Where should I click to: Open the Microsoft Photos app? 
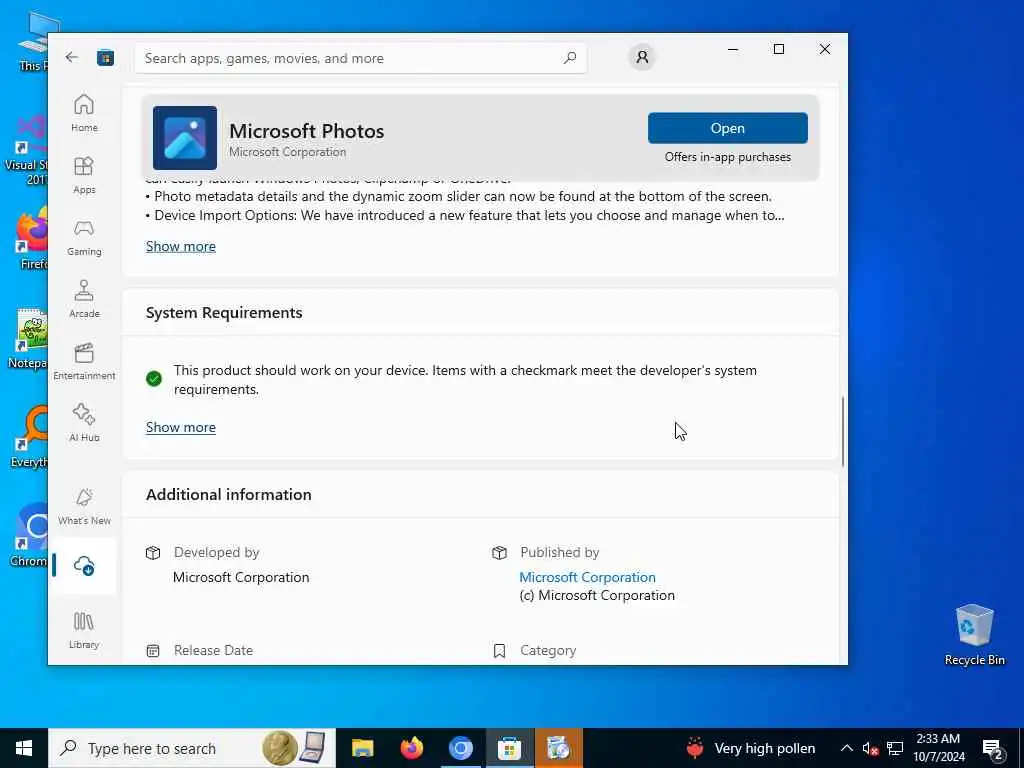(728, 128)
